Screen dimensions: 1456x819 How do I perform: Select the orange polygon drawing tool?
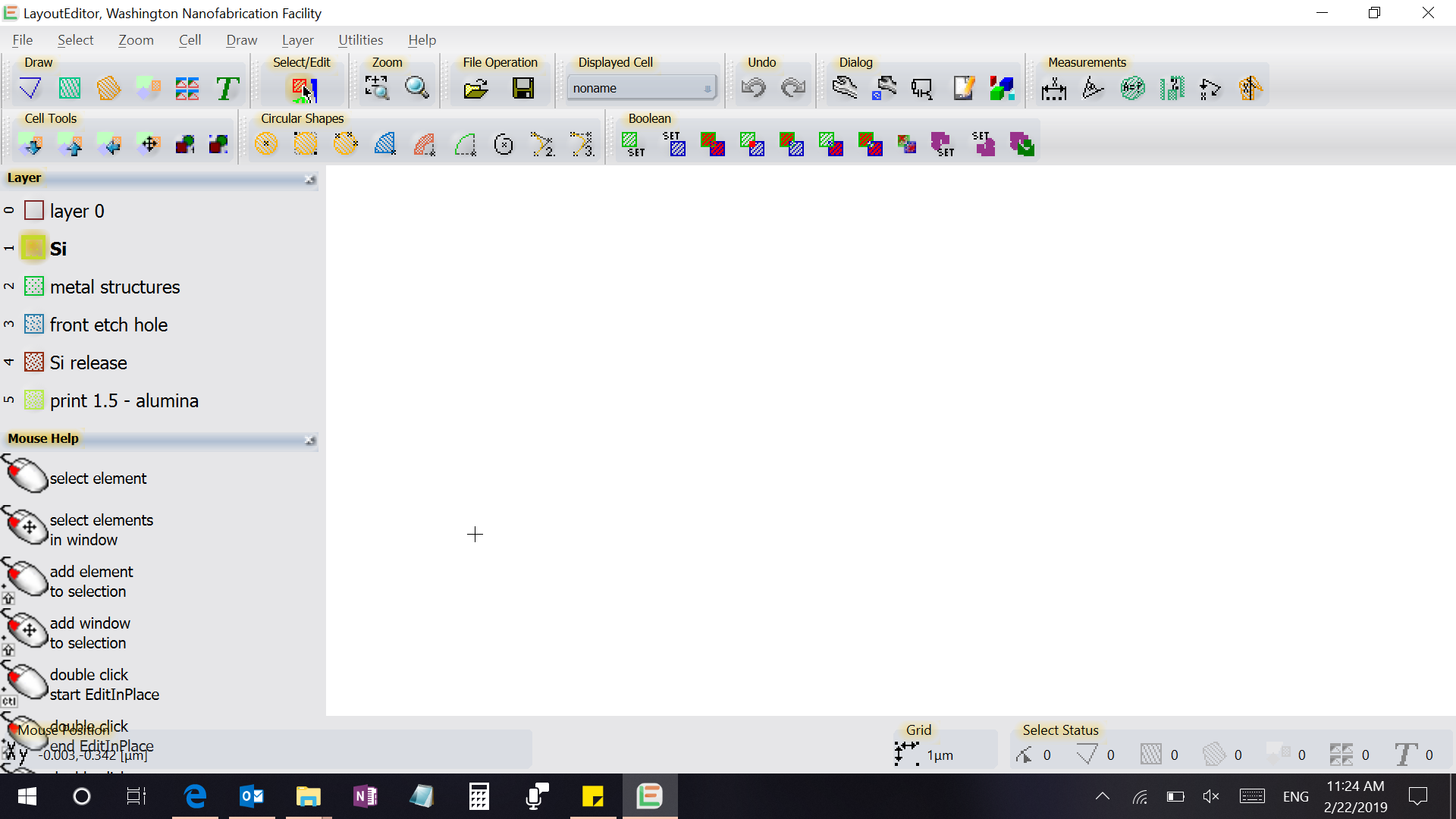108,88
